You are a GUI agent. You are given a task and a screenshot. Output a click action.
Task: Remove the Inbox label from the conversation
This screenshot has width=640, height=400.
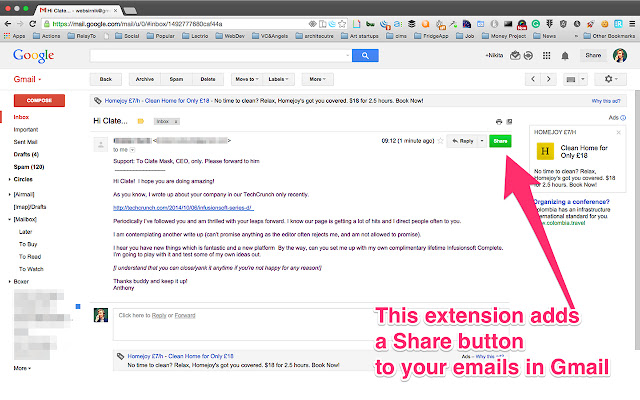[176, 122]
